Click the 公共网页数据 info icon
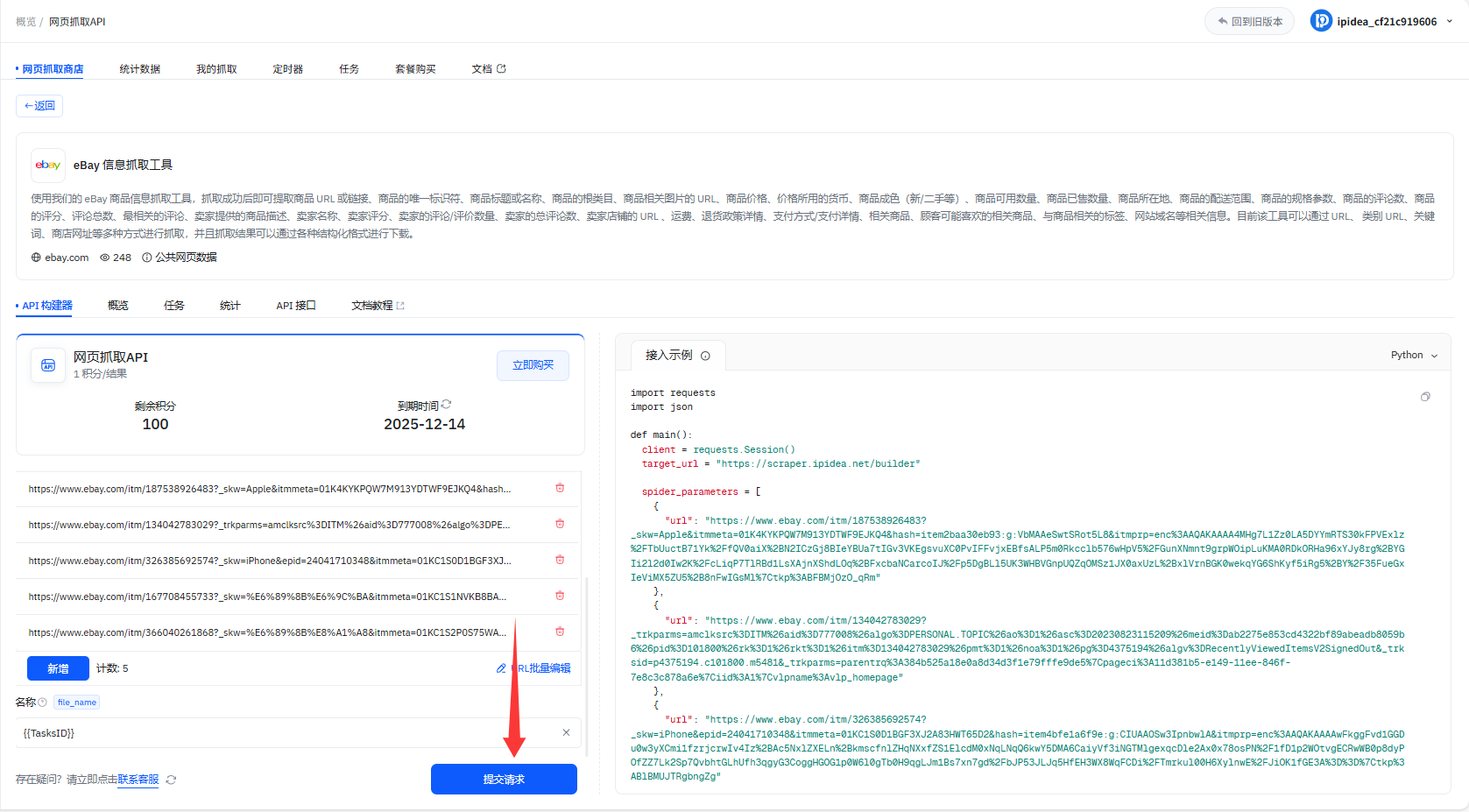Screen dimensions: 1469x812 147,258
